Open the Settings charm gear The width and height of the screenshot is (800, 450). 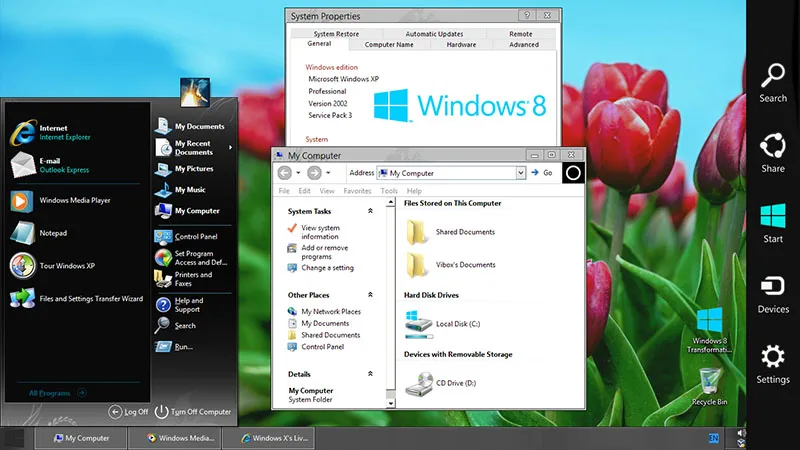pos(772,356)
